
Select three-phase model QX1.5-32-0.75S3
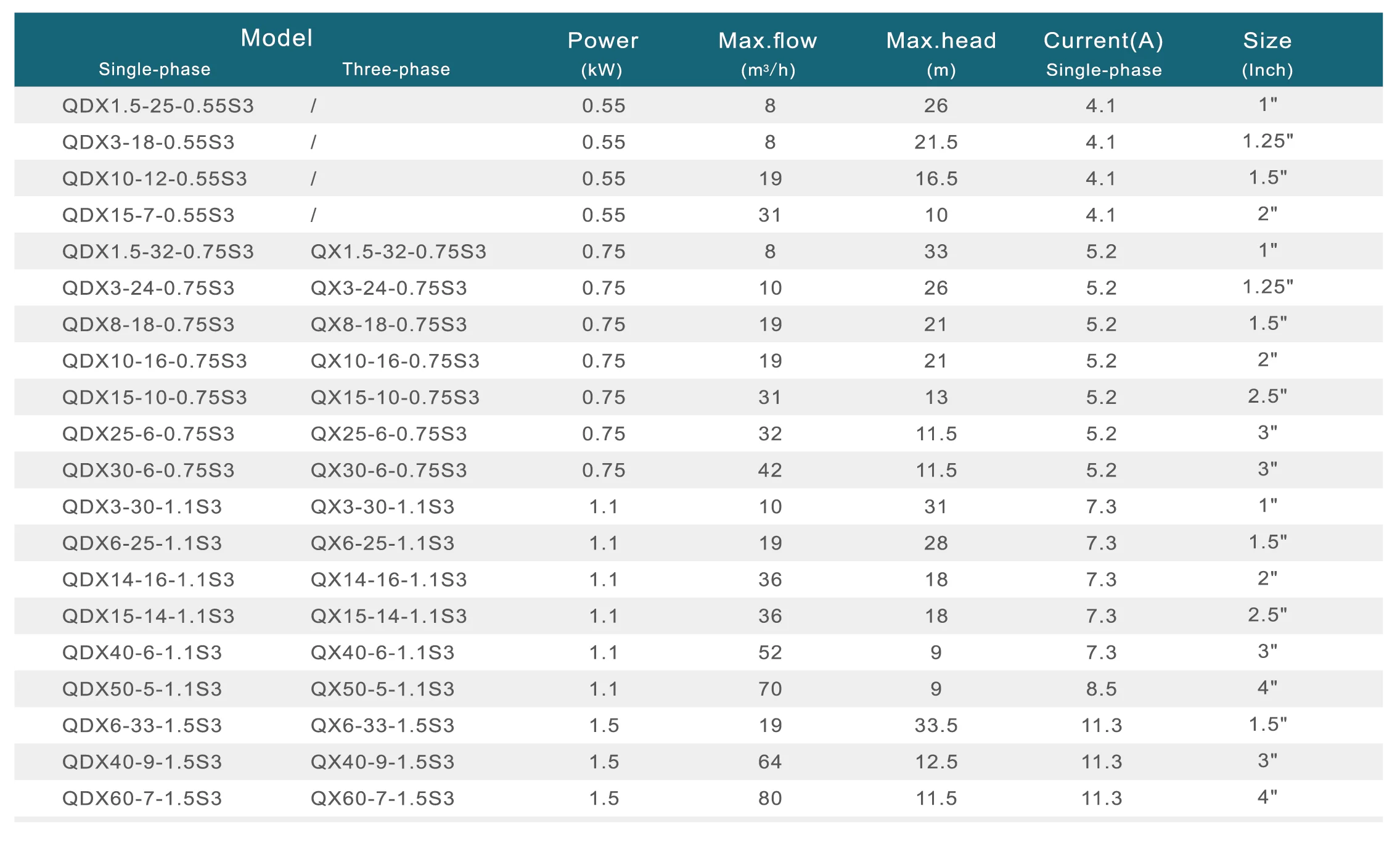tap(398, 252)
